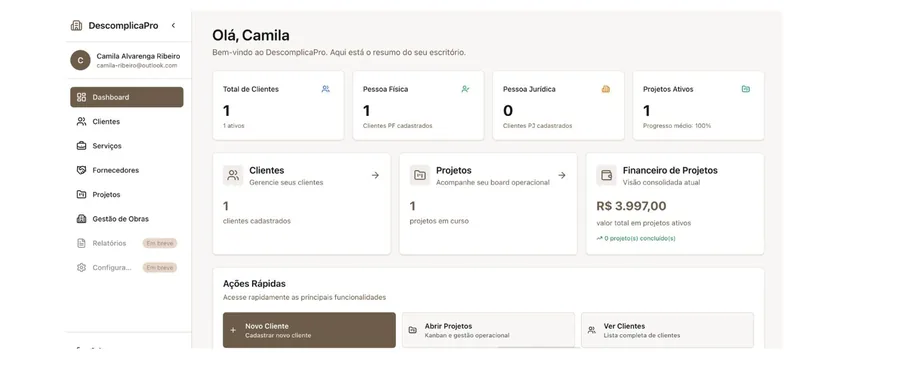Viewport: 900px width, 367px height.
Task: Select Dashboard in the sidebar
Action: (x=127, y=97)
